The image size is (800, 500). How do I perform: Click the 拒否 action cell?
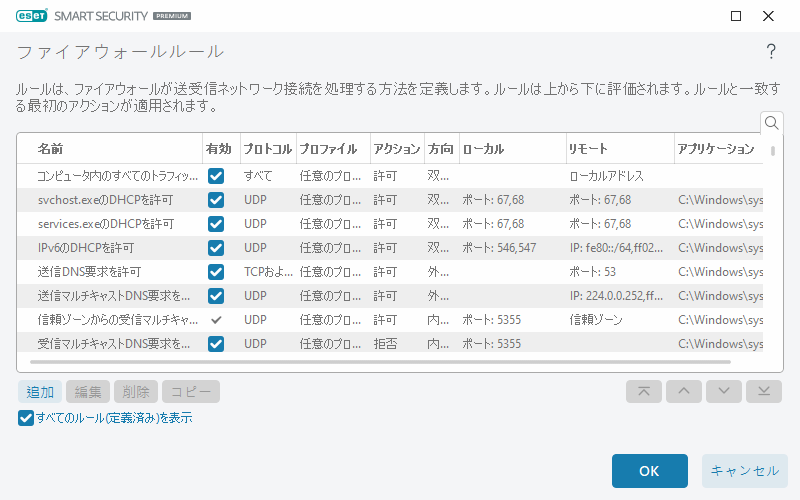click(385, 344)
